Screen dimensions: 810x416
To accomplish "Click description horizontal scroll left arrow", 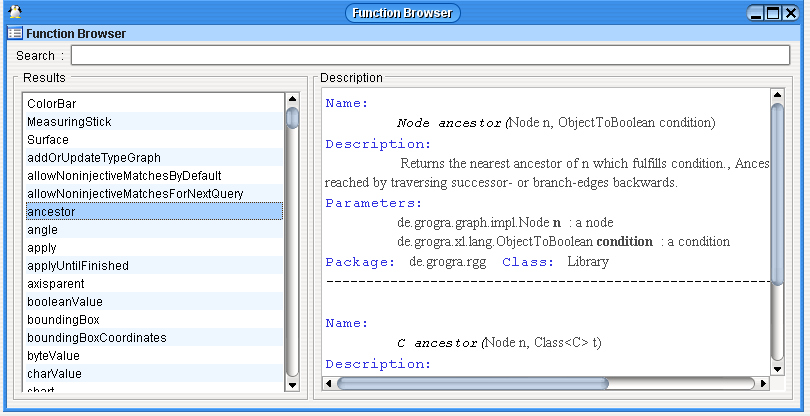I will pyautogui.click(x=329, y=383).
